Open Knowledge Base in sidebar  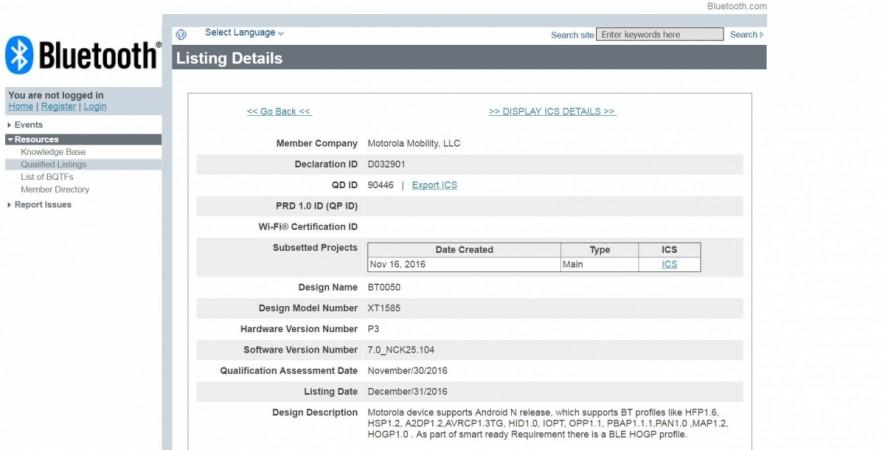[53, 152]
